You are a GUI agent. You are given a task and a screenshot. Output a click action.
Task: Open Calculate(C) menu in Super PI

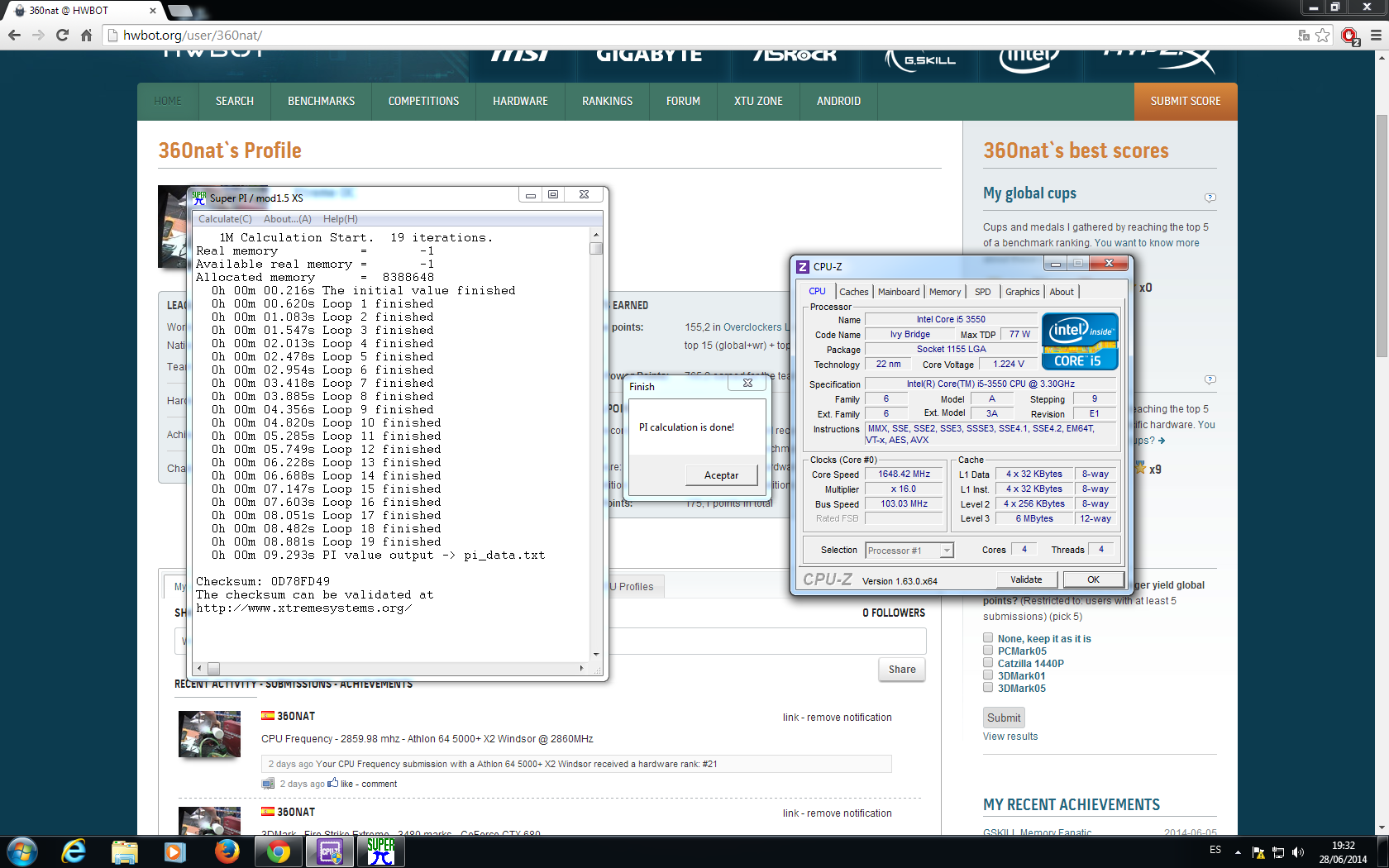tap(225, 219)
